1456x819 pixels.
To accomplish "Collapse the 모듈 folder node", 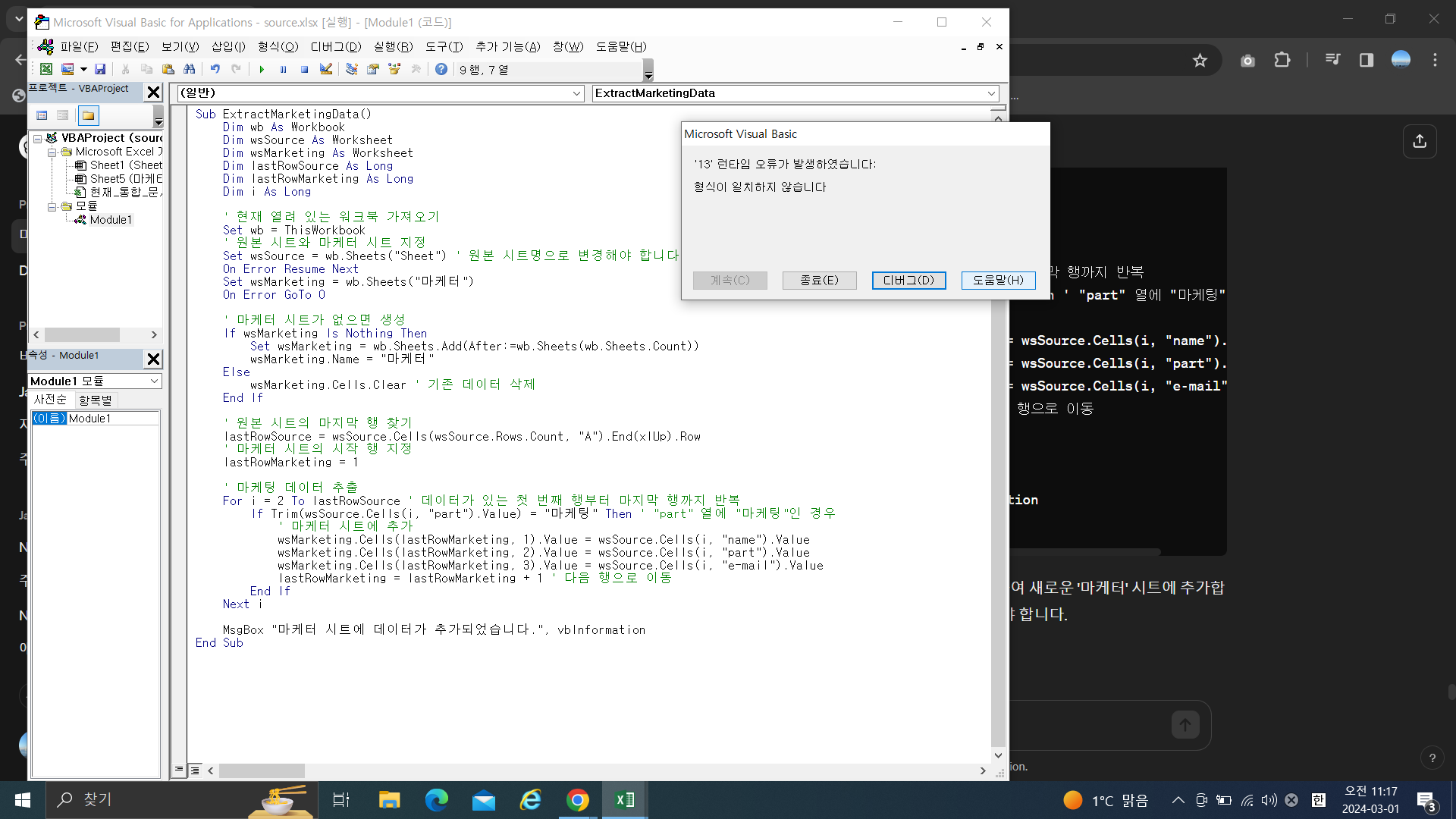I will click(52, 206).
